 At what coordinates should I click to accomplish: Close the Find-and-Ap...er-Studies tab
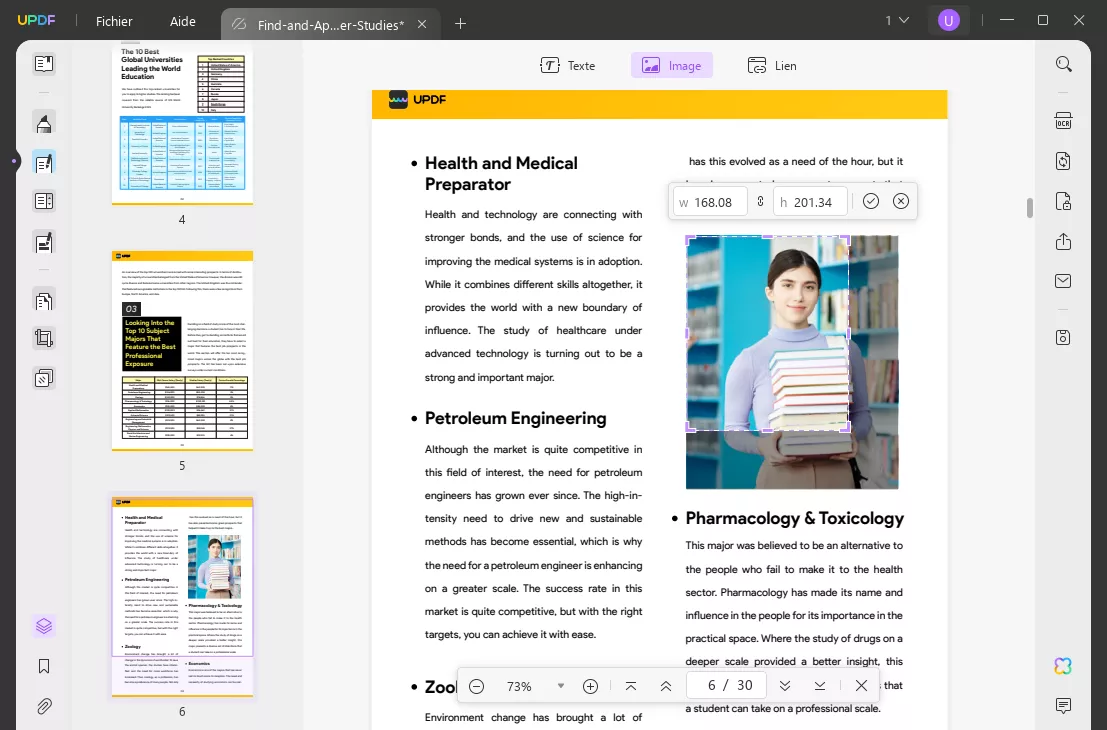(x=422, y=25)
